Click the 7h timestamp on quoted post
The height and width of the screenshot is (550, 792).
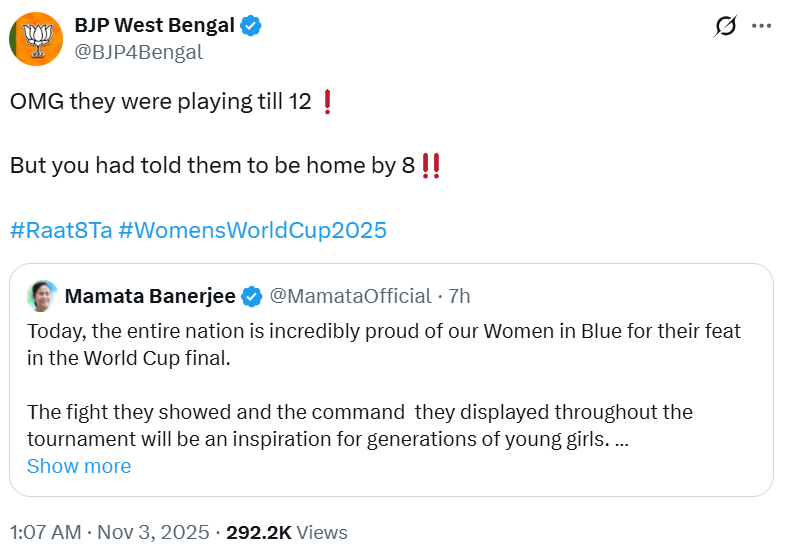click(459, 296)
